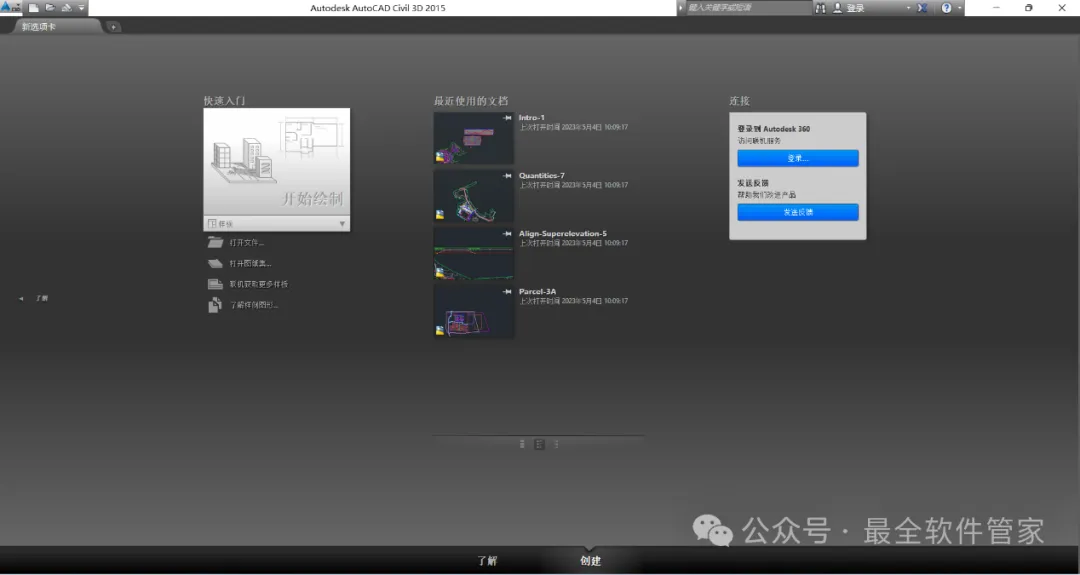Click the Open file icon in quick access toolbar
The width and height of the screenshot is (1080, 575).
click(x=50, y=8)
